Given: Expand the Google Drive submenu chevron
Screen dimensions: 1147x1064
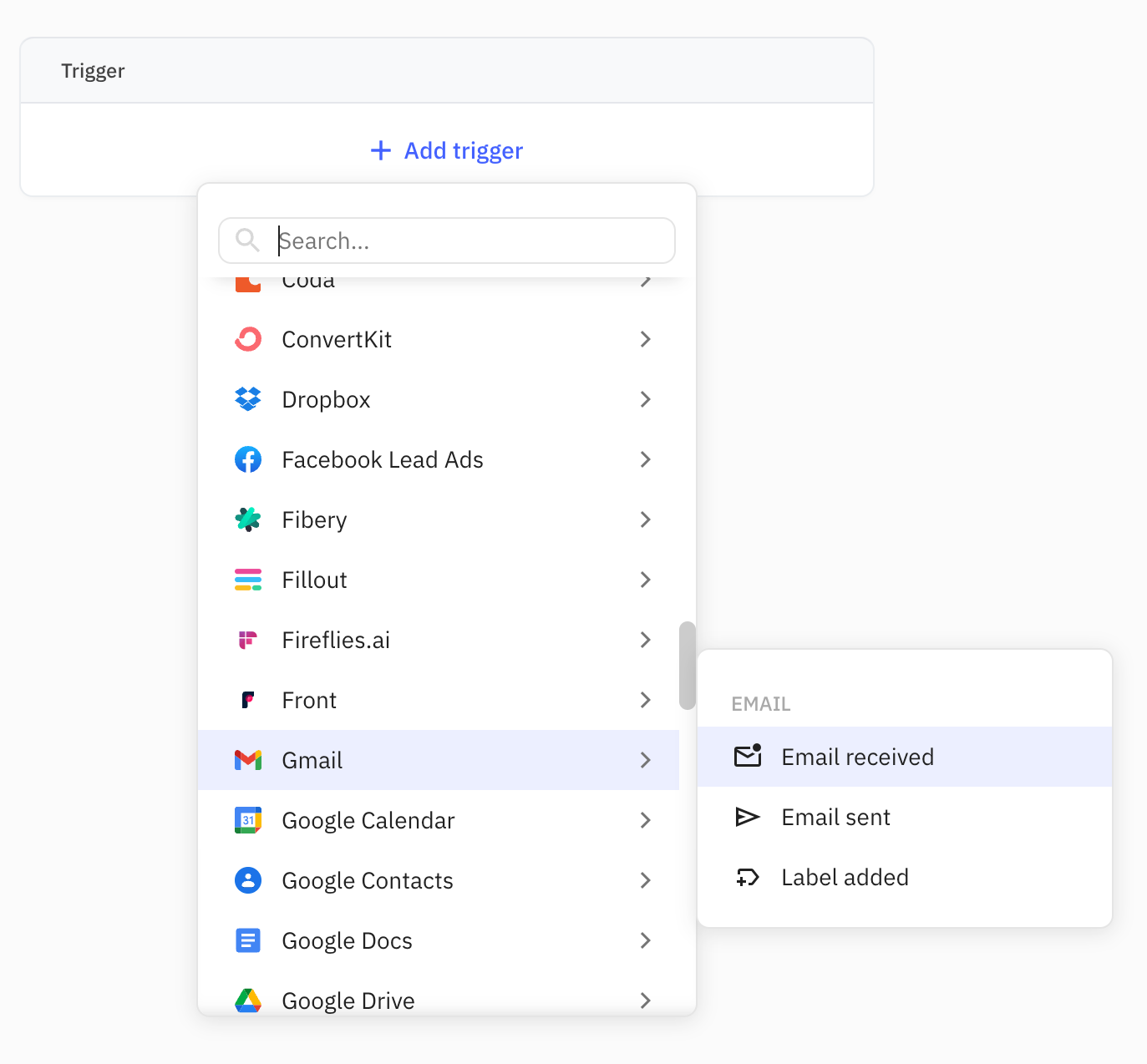Looking at the screenshot, I should [645, 1001].
